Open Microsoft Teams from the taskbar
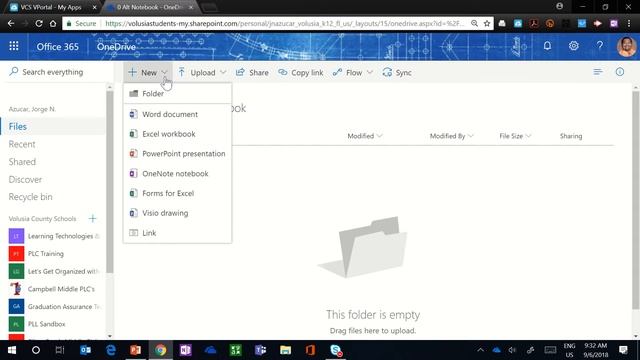 pos(260,350)
